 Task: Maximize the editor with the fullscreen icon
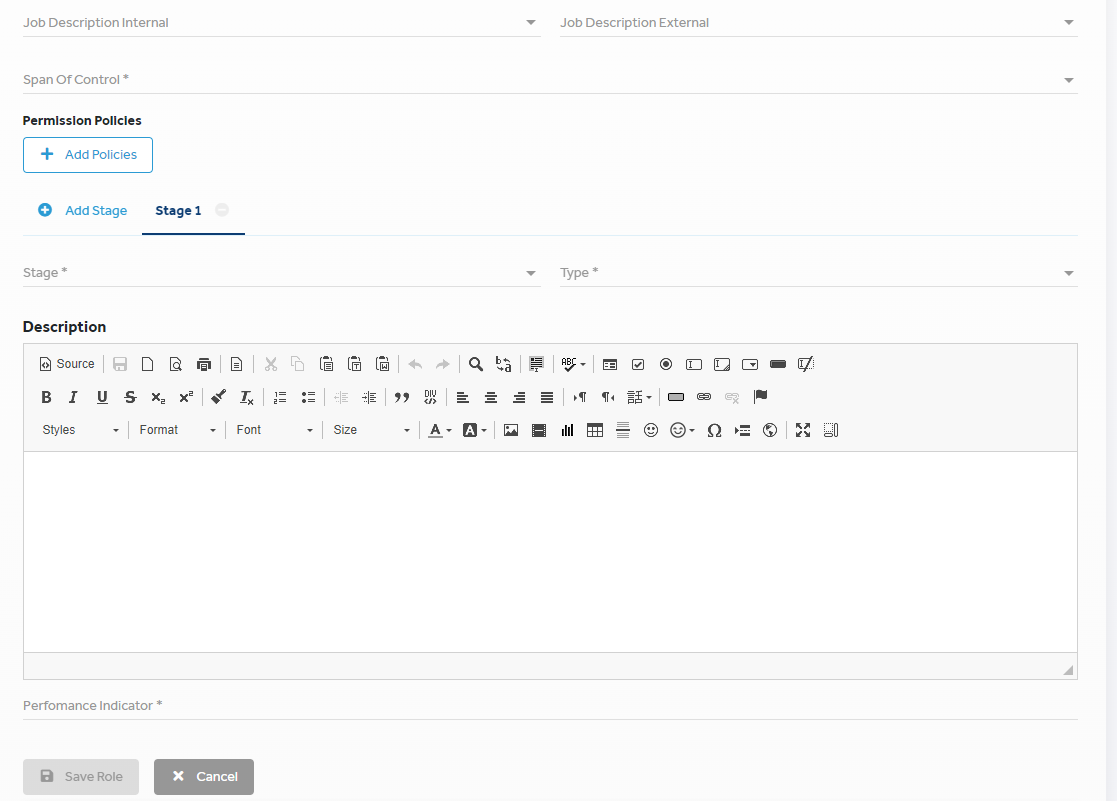click(803, 430)
